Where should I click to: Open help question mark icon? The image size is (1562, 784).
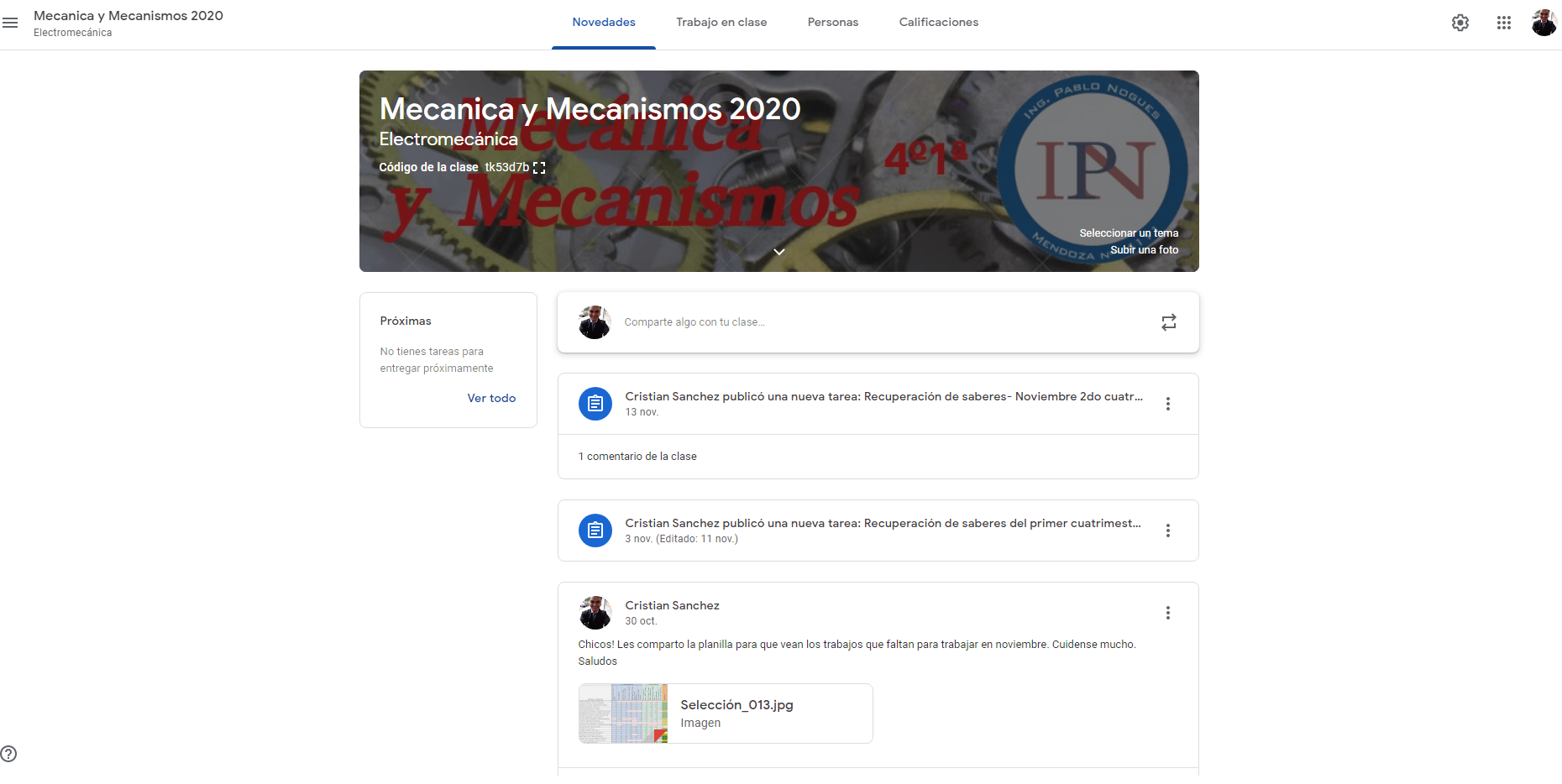(x=8, y=754)
